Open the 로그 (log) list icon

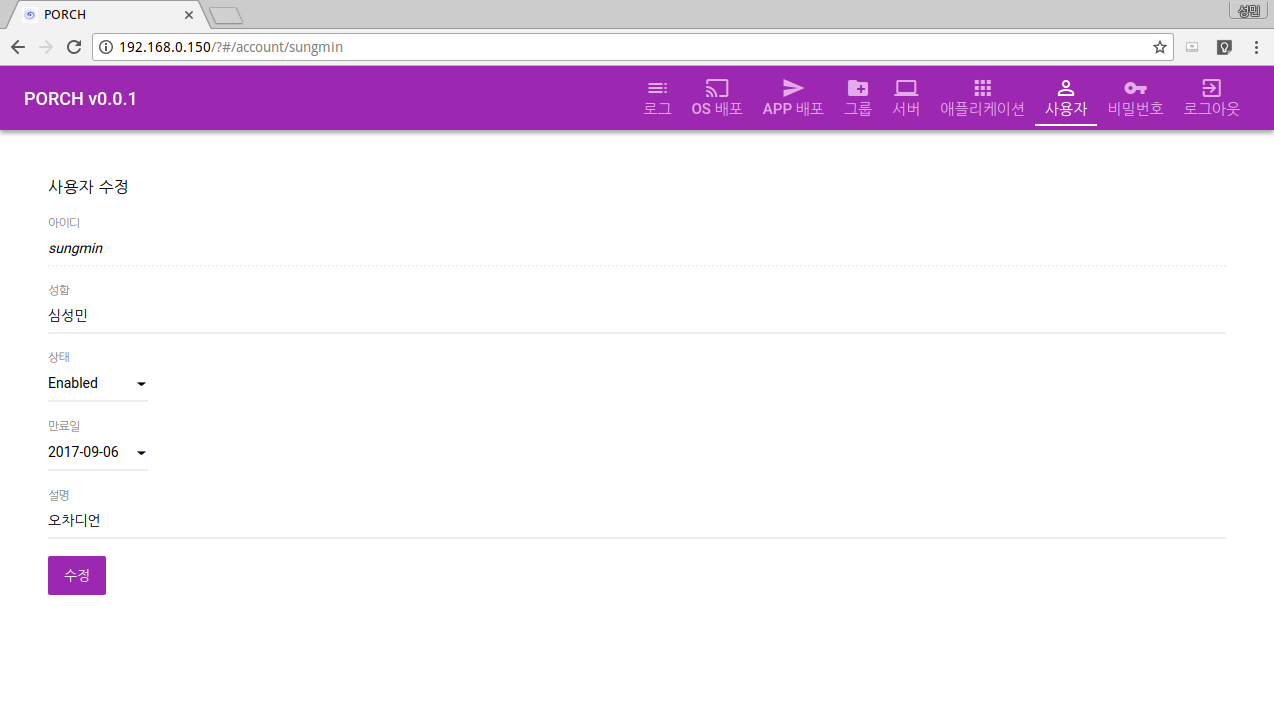pos(657,88)
